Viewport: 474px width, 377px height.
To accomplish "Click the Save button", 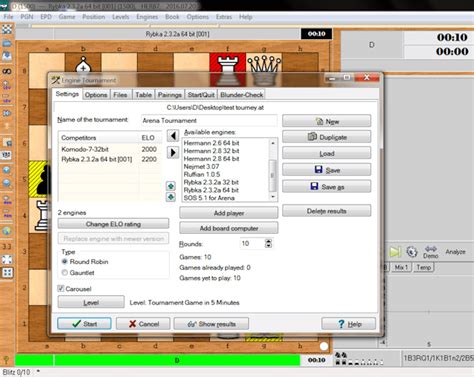I will pos(326,170).
